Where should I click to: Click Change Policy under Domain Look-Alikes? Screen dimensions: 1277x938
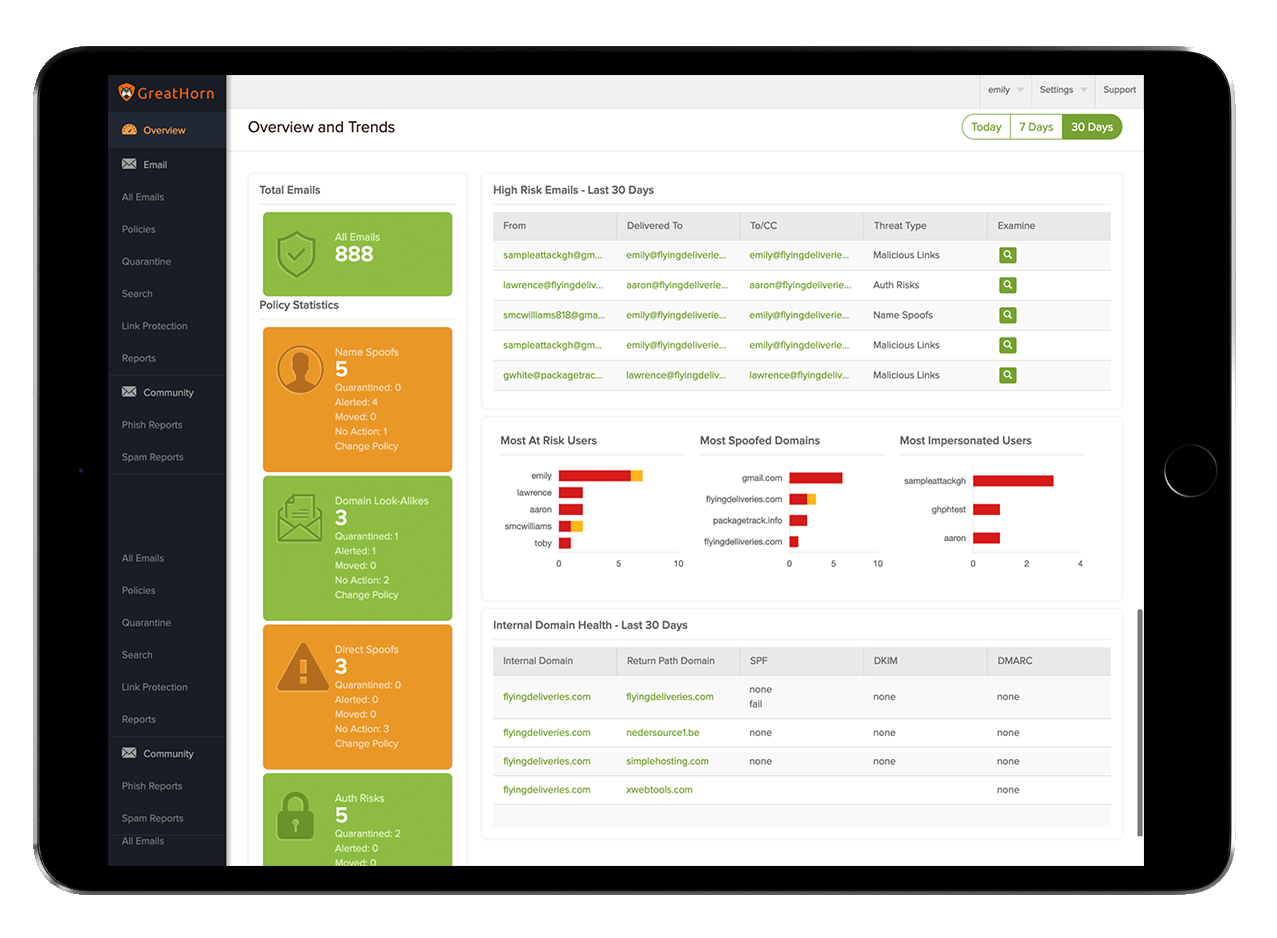pyautogui.click(x=366, y=595)
